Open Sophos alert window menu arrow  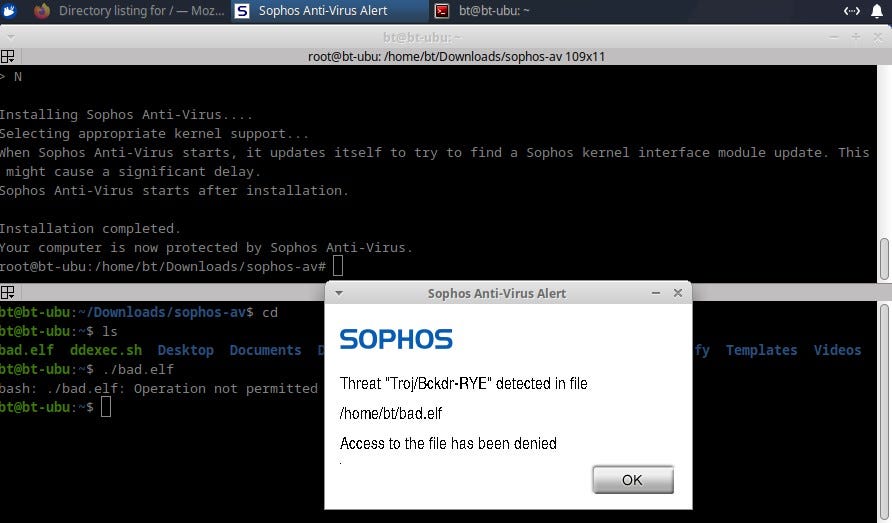339,293
